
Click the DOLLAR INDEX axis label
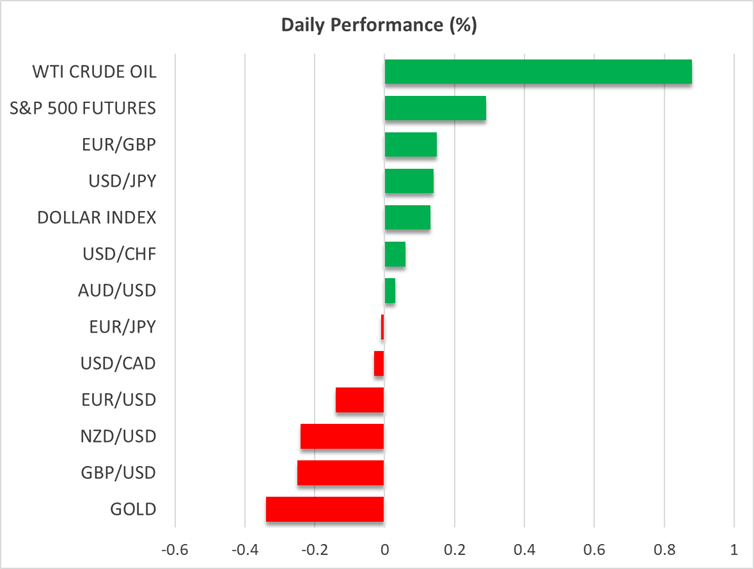pyautogui.click(x=96, y=217)
